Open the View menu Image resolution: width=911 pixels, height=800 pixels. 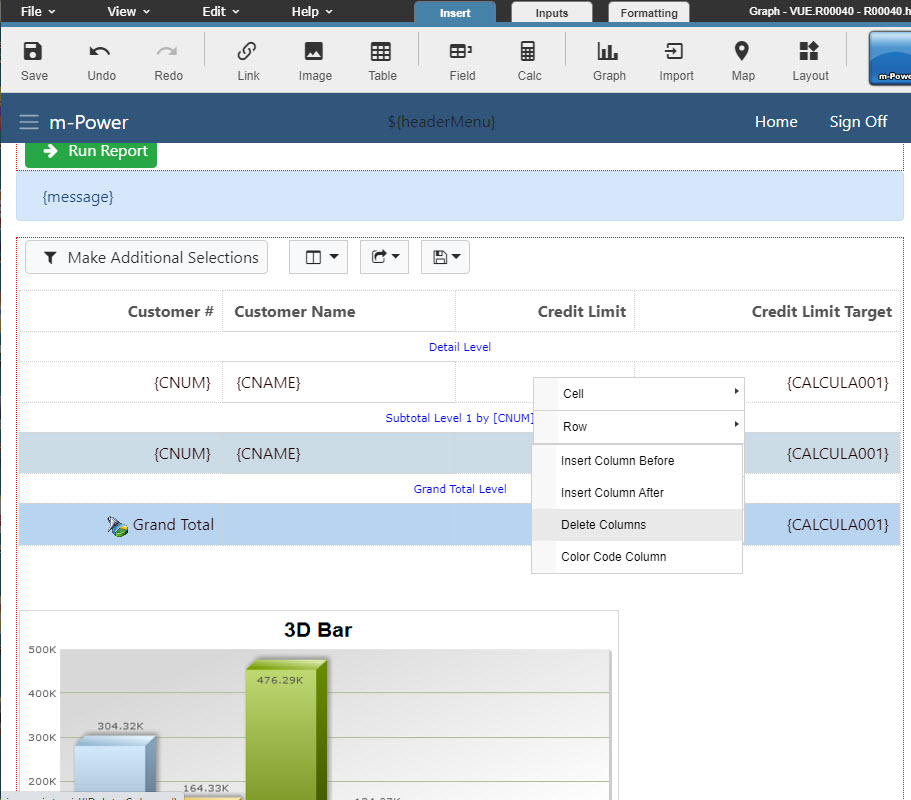128,12
